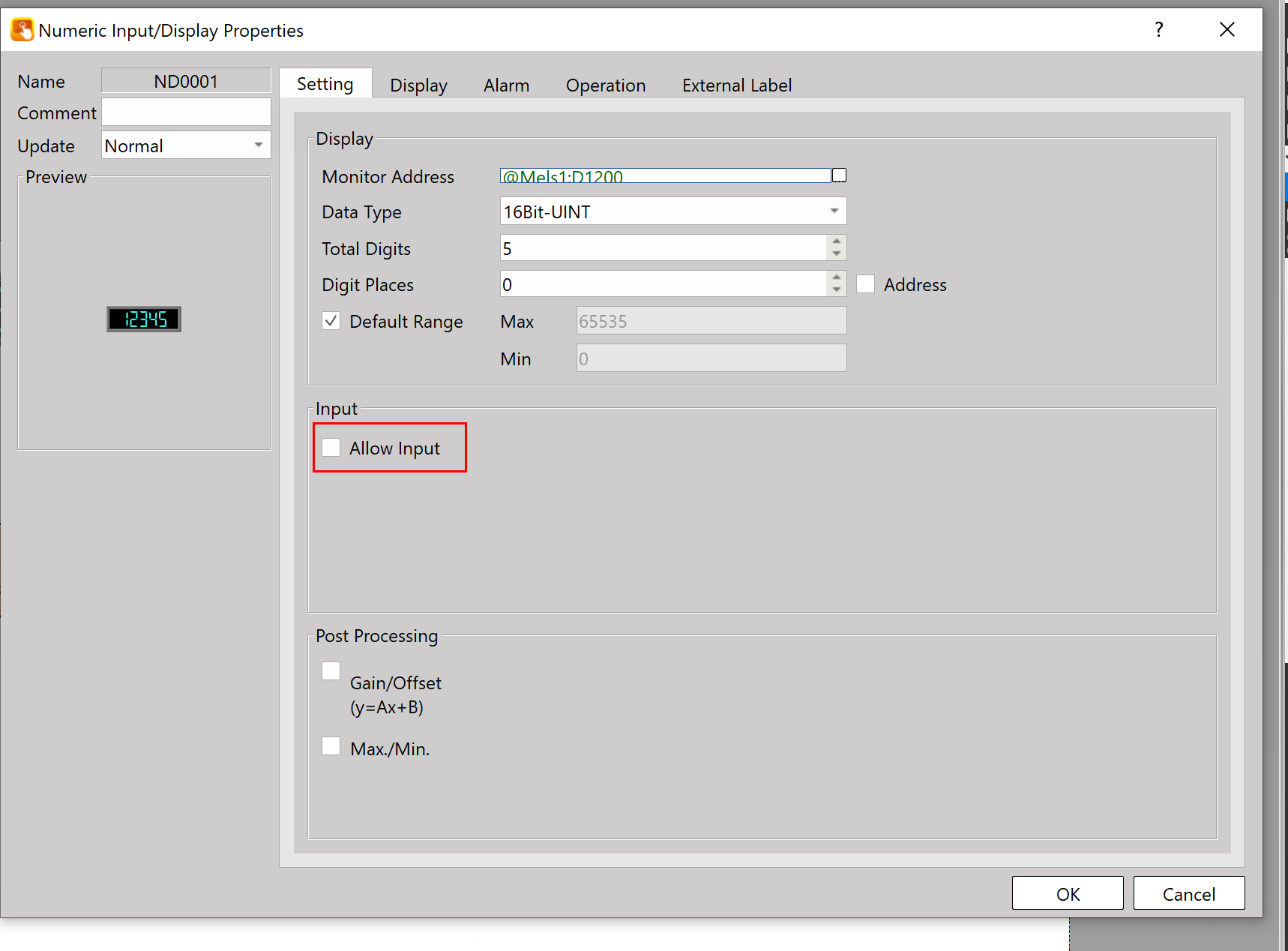
Task: Click the address browse button beside Monitor Address
Action: point(839,175)
